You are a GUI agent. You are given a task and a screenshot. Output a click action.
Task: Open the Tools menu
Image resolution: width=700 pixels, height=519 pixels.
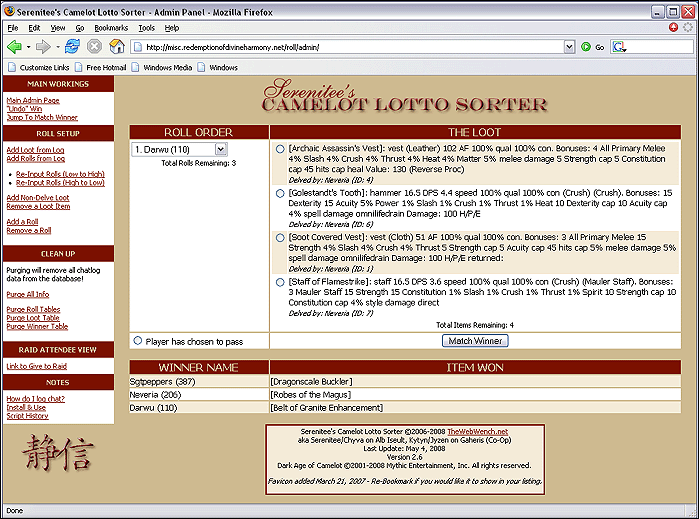[x=147, y=28]
